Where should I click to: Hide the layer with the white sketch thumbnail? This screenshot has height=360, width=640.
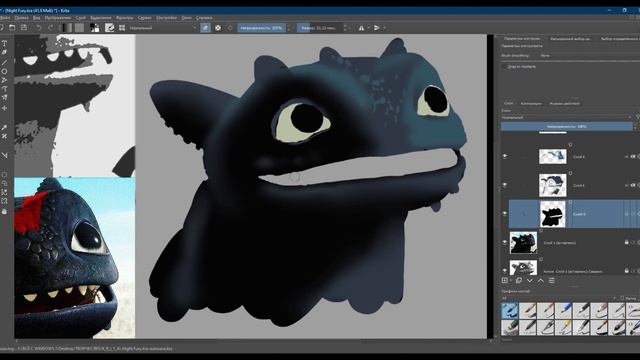[505, 185]
